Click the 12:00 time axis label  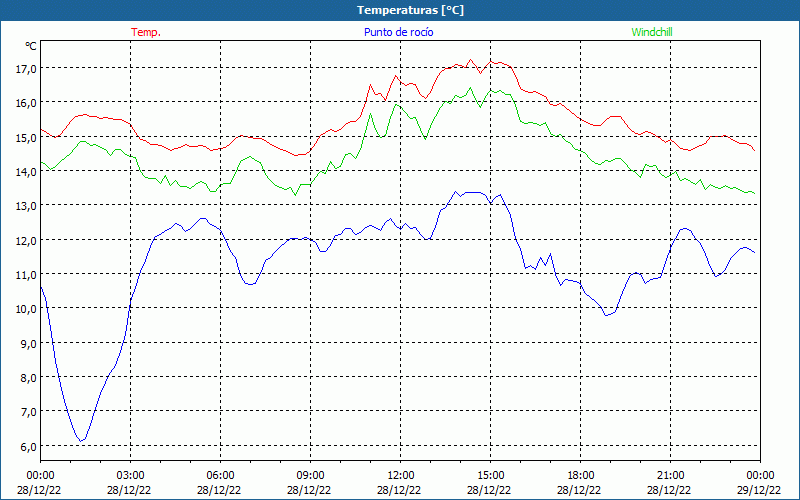[401, 476]
